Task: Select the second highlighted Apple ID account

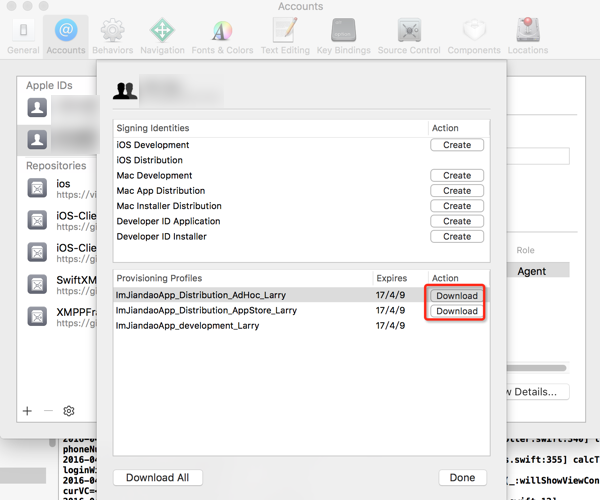Action: [57, 140]
